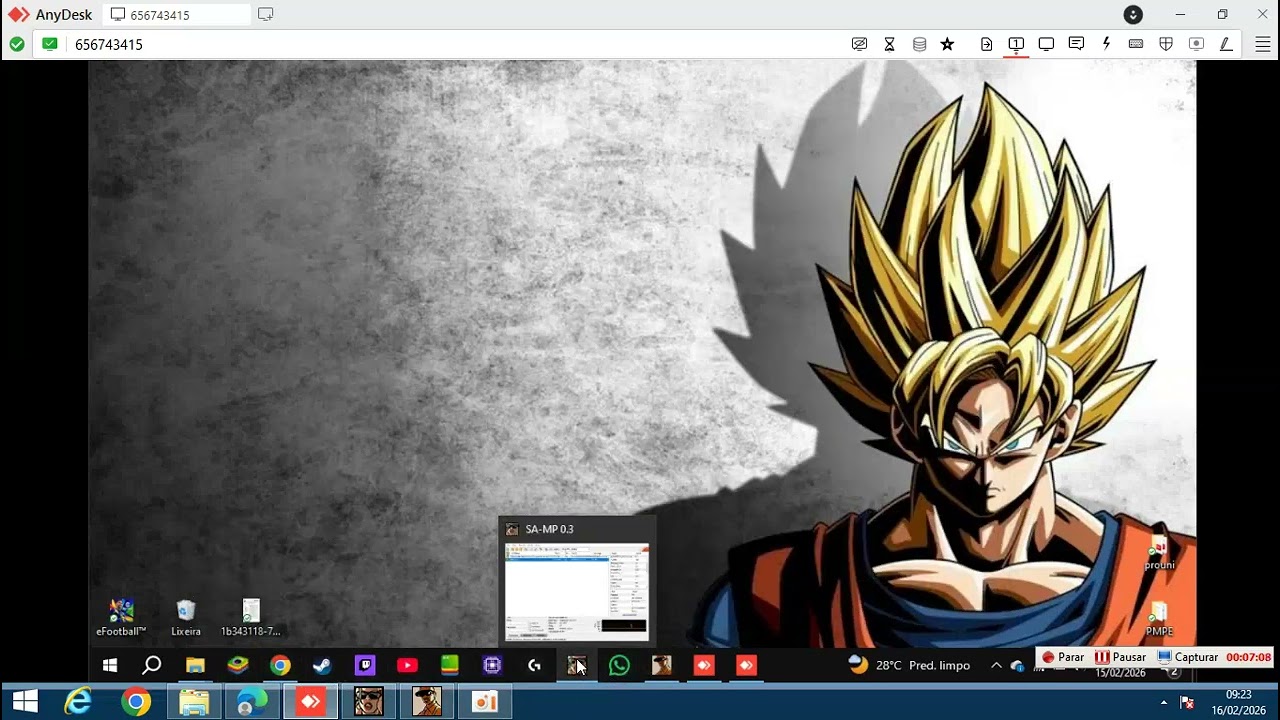Open AnyDesk permissions shield icon
The image size is (1280, 720).
coord(1166,44)
